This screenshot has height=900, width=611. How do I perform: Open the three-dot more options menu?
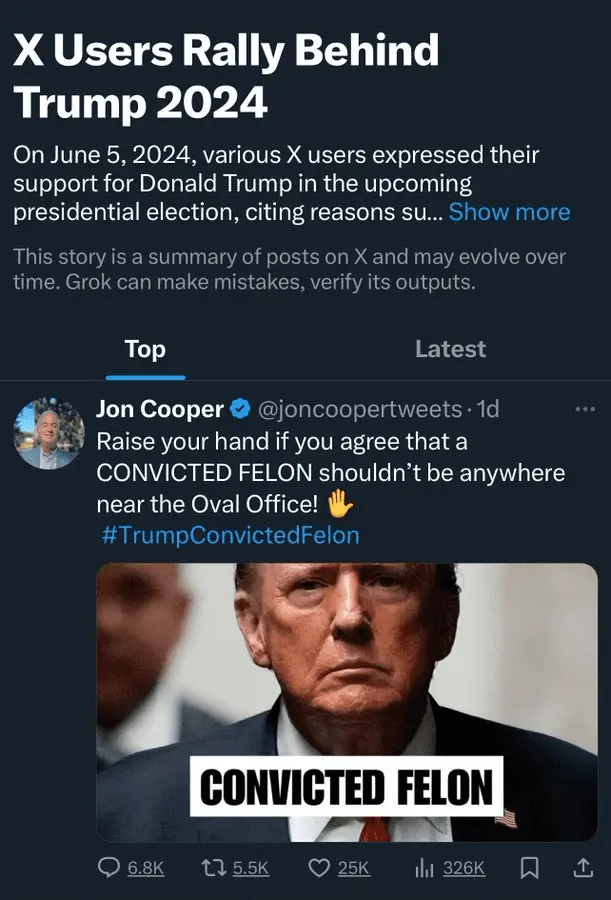585,409
